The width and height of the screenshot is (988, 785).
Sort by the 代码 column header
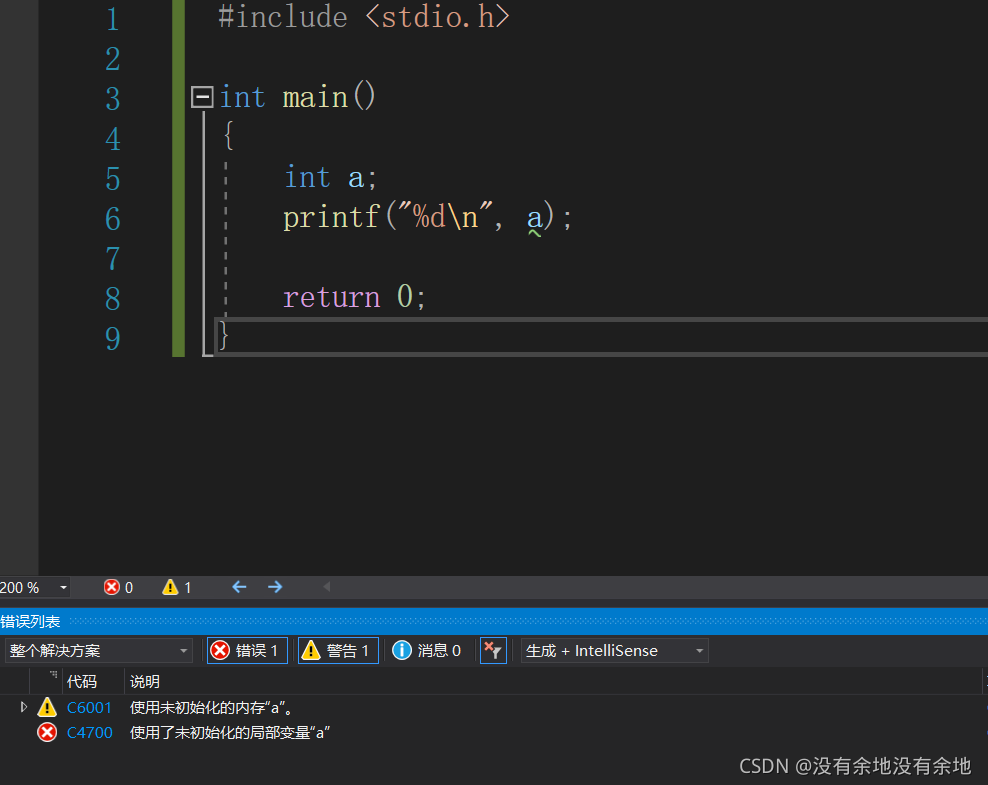pyautogui.click(x=82, y=682)
